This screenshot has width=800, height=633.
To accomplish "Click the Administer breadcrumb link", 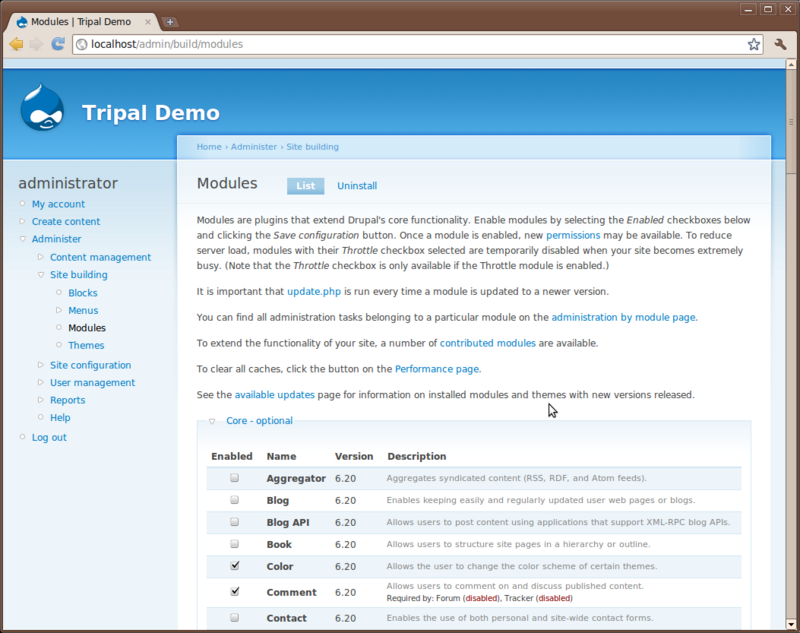I will point(254,147).
